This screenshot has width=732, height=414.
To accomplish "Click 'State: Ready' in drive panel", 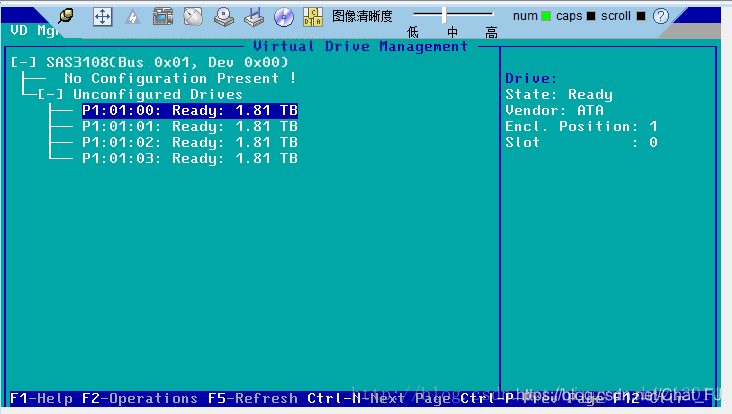I will (x=559, y=95).
